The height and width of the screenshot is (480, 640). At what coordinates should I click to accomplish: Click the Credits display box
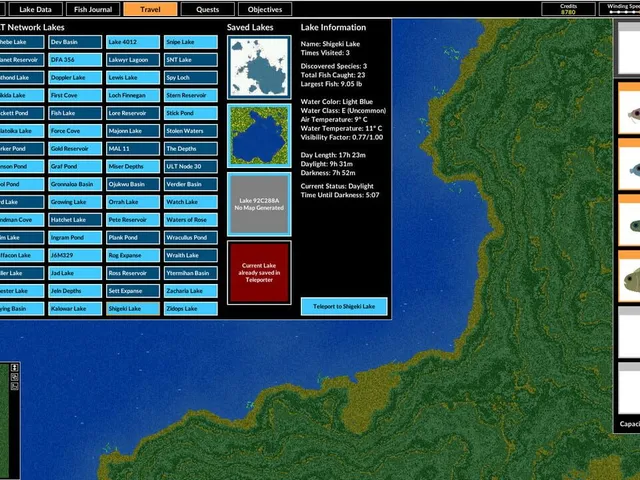[568, 9]
